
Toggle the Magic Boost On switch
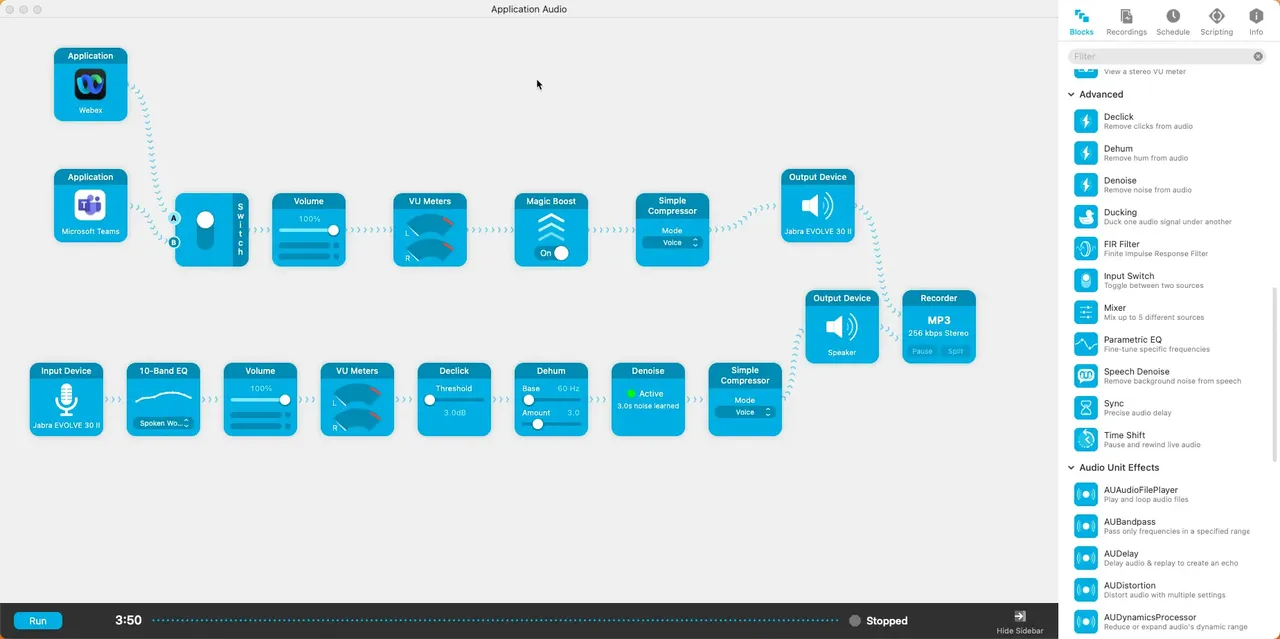pos(554,253)
